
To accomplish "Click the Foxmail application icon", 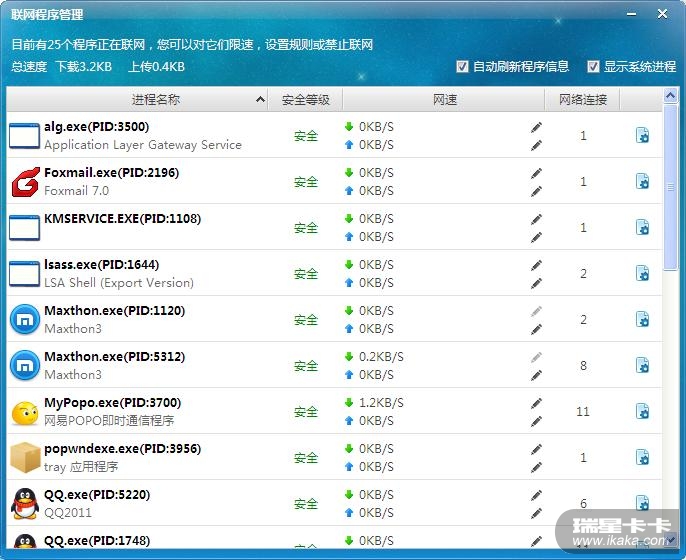I will [25, 182].
